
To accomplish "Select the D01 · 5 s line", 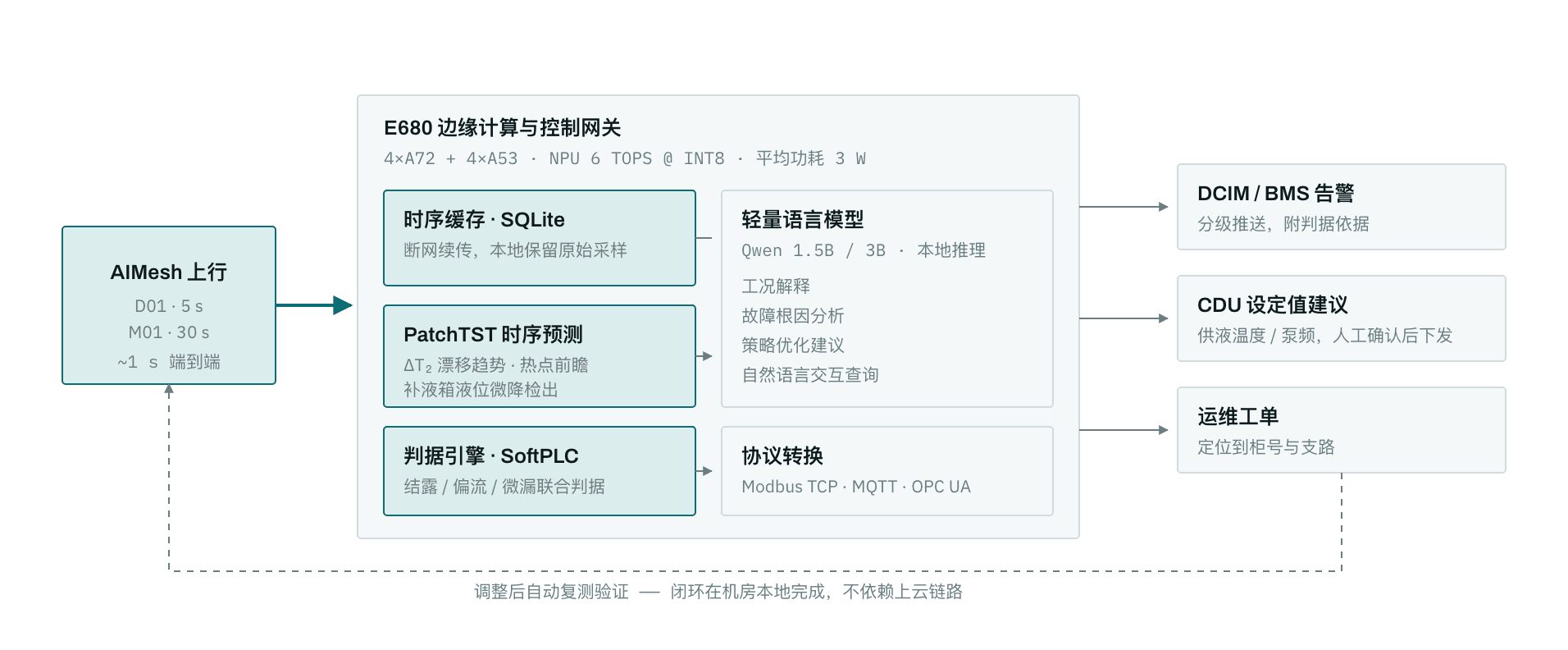I will 169,306.
